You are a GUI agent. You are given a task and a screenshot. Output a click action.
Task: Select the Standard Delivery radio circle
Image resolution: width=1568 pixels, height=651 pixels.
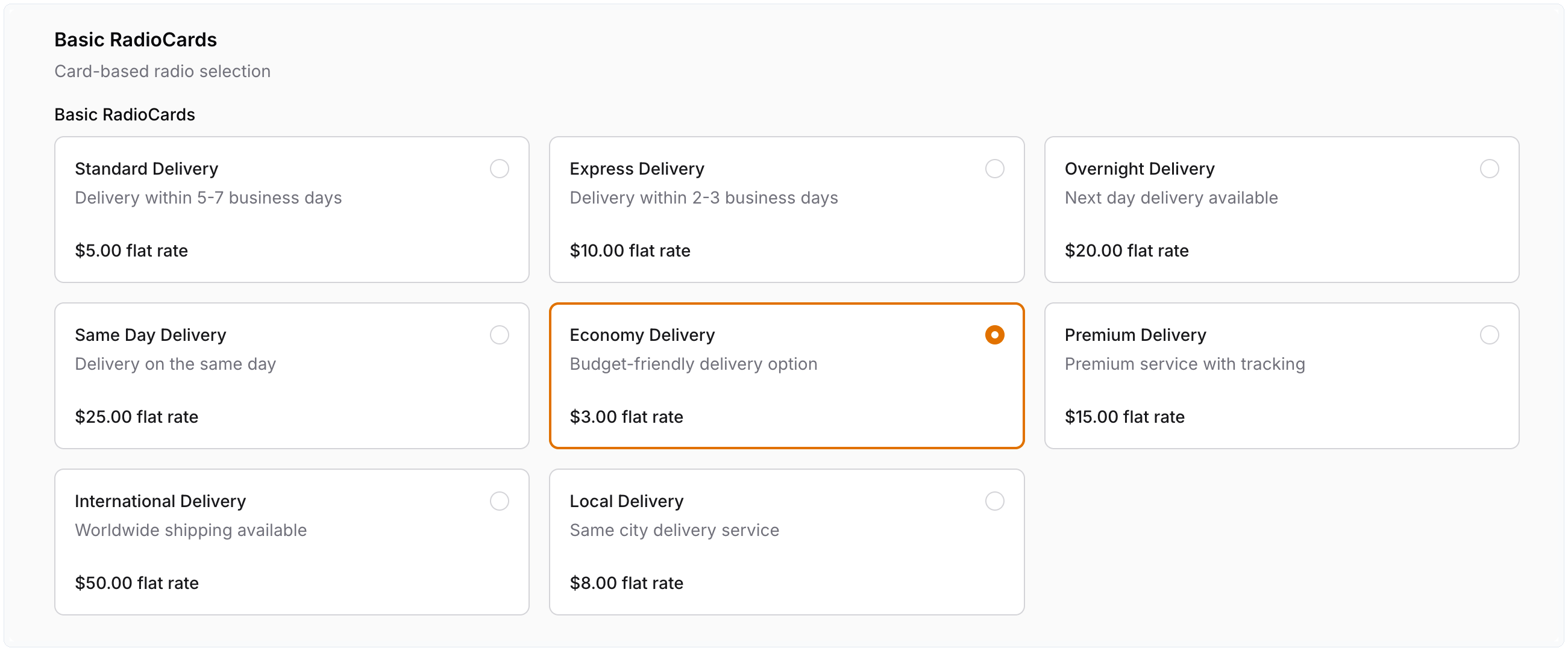(x=499, y=169)
